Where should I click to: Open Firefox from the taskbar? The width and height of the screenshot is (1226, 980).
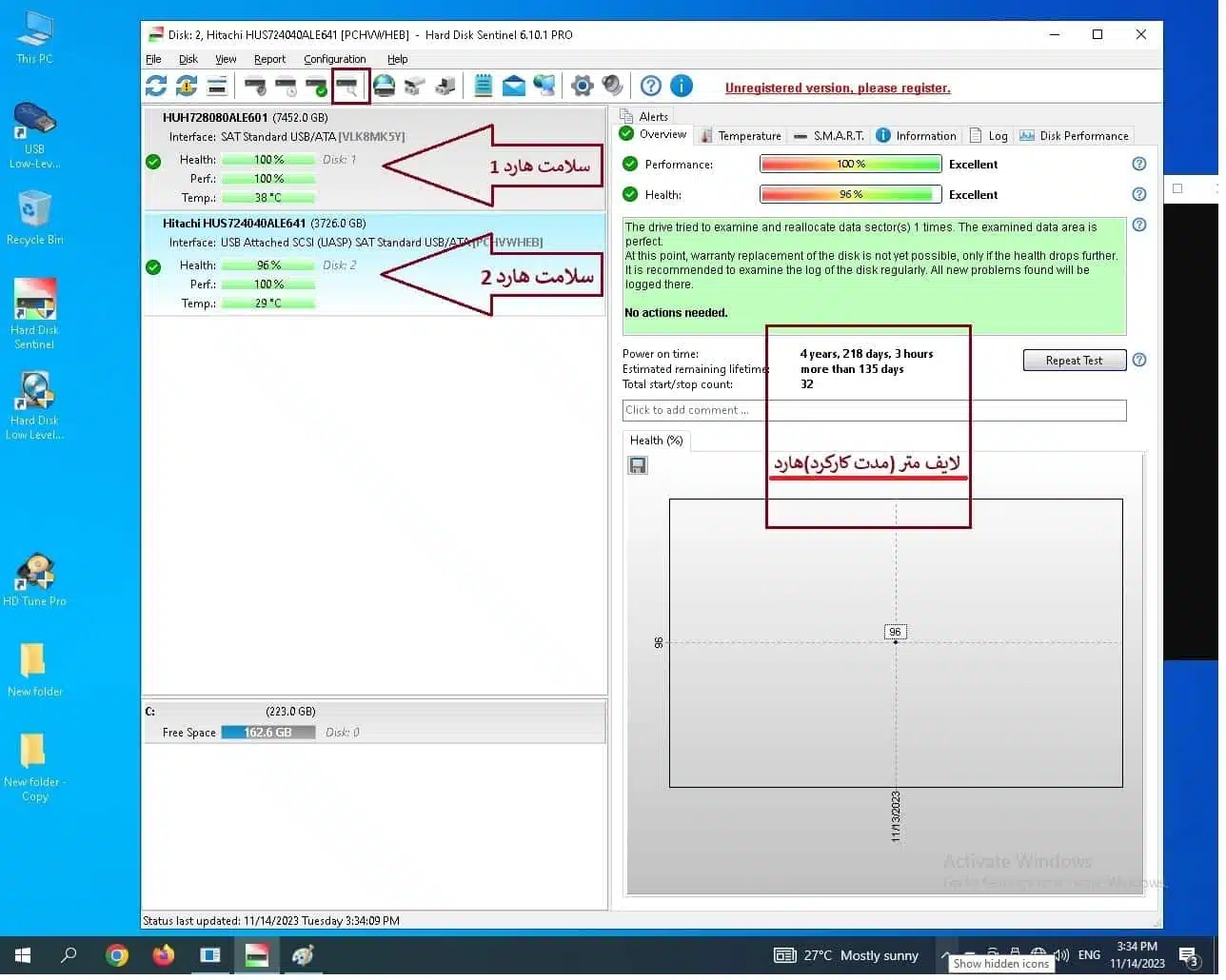(x=164, y=955)
